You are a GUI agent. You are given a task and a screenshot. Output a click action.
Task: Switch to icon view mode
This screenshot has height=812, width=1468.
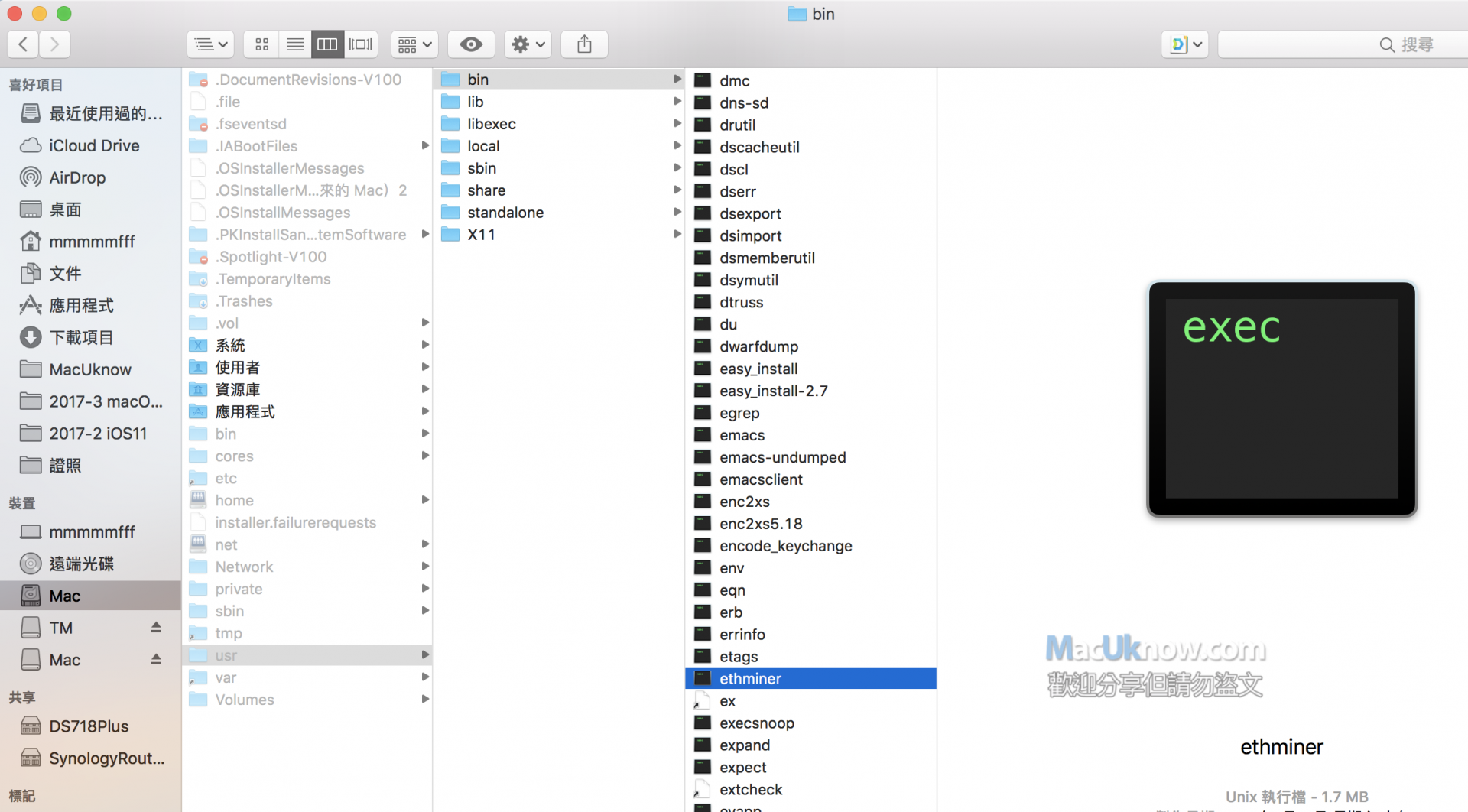coord(261,44)
